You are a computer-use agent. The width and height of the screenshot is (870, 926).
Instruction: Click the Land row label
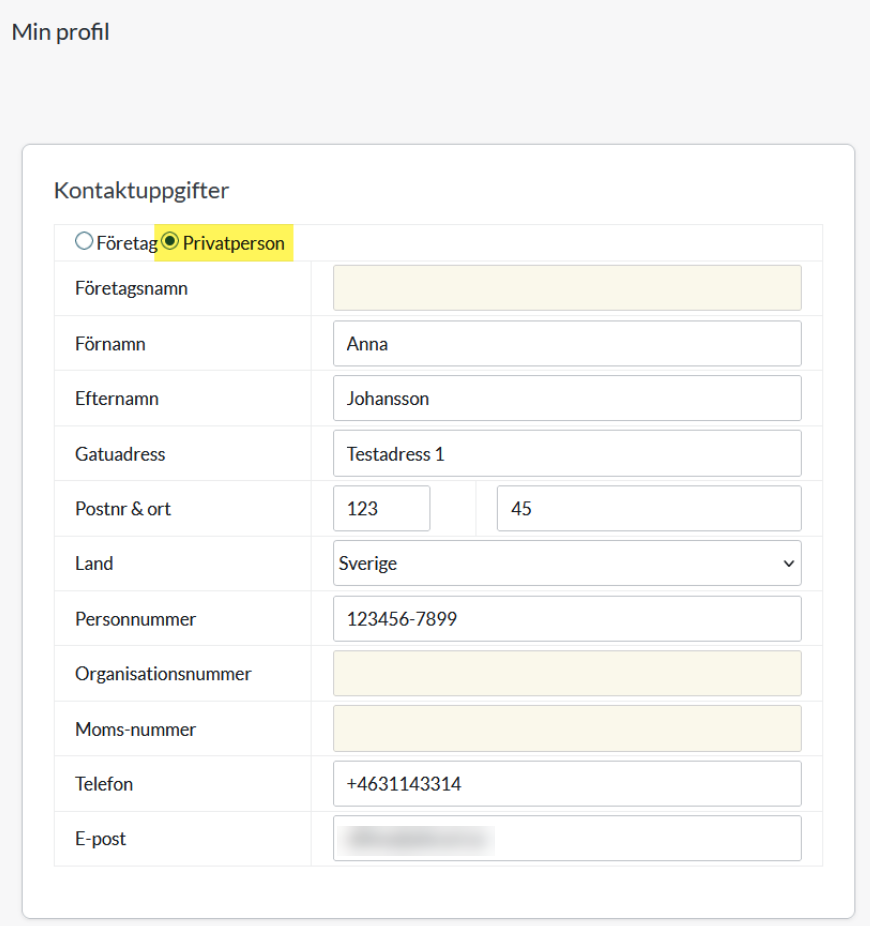click(x=94, y=563)
